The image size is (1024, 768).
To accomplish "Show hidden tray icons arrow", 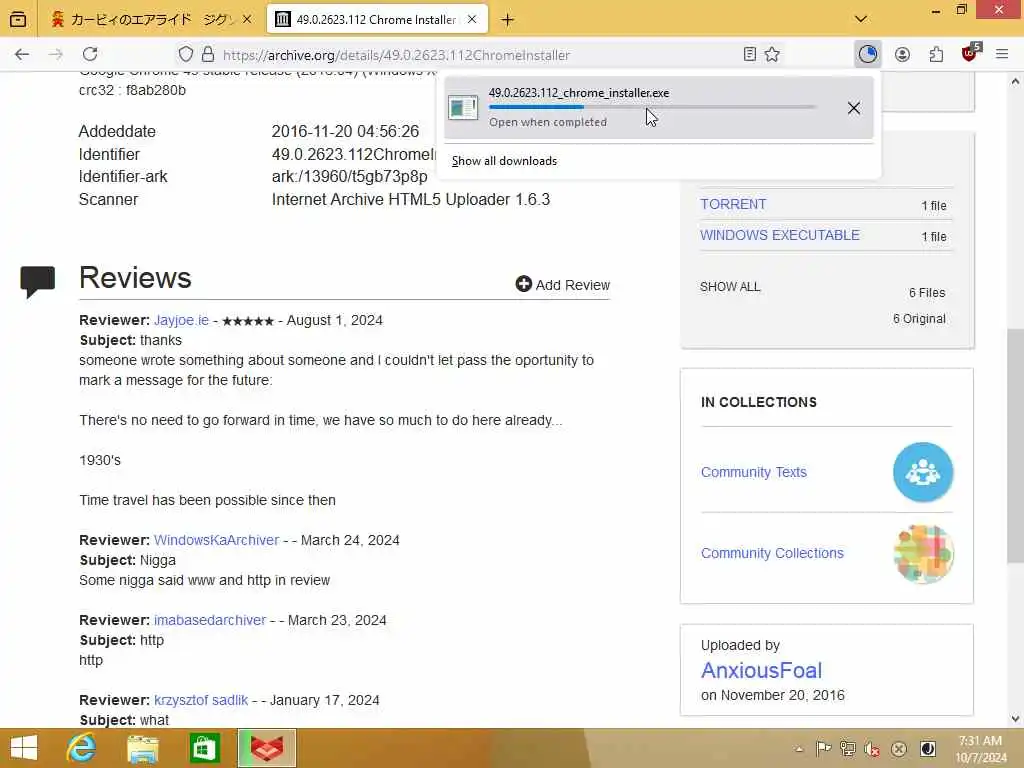I will (x=799, y=749).
